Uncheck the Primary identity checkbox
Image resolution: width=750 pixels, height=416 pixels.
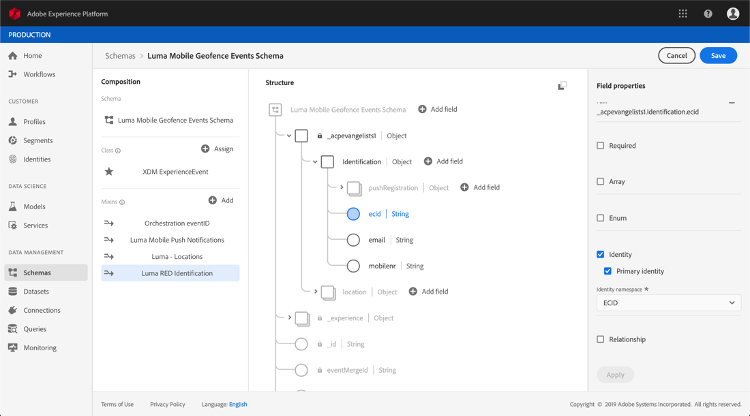click(607, 271)
